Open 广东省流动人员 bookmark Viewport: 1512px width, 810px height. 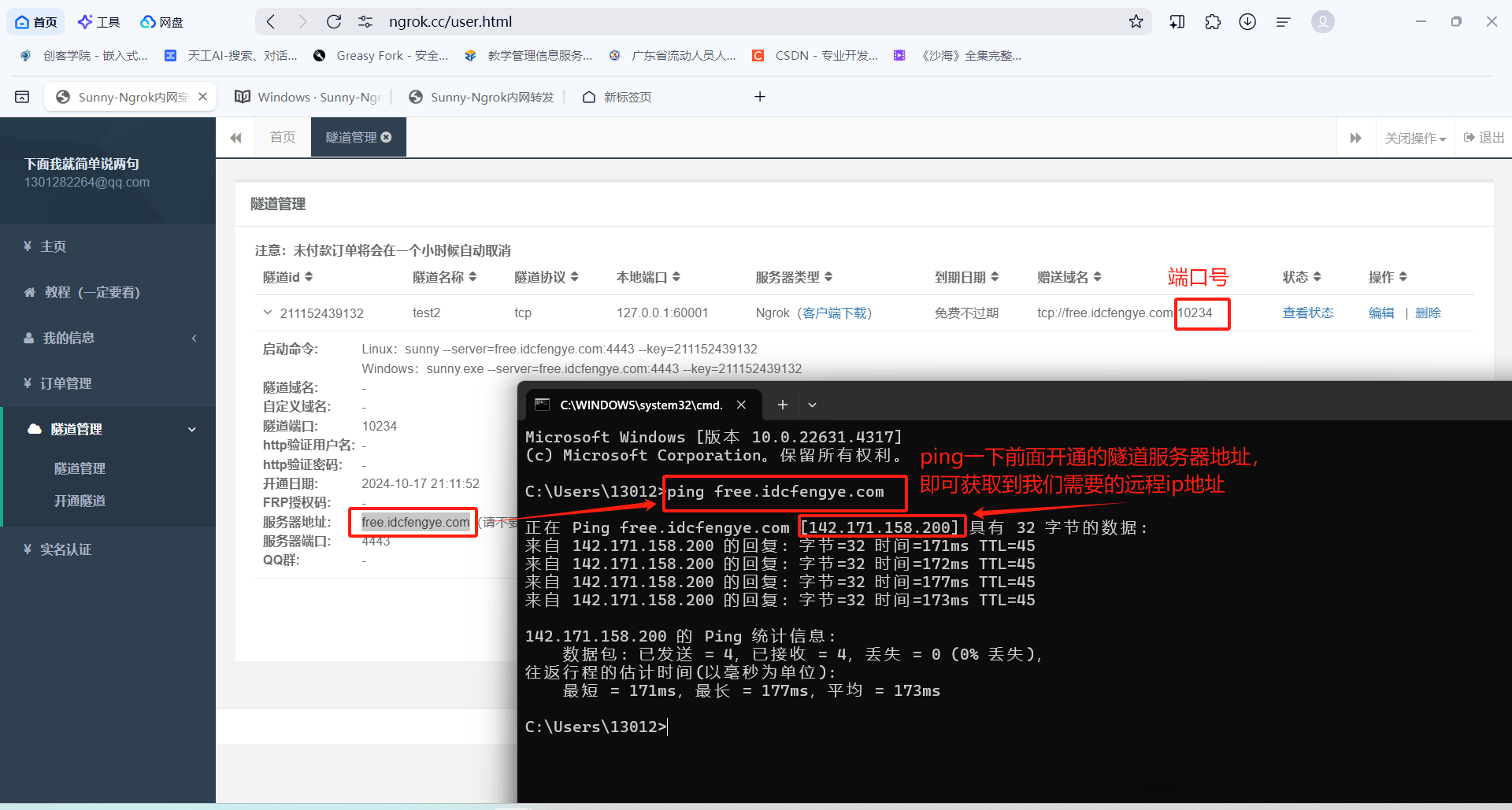point(673,56)
